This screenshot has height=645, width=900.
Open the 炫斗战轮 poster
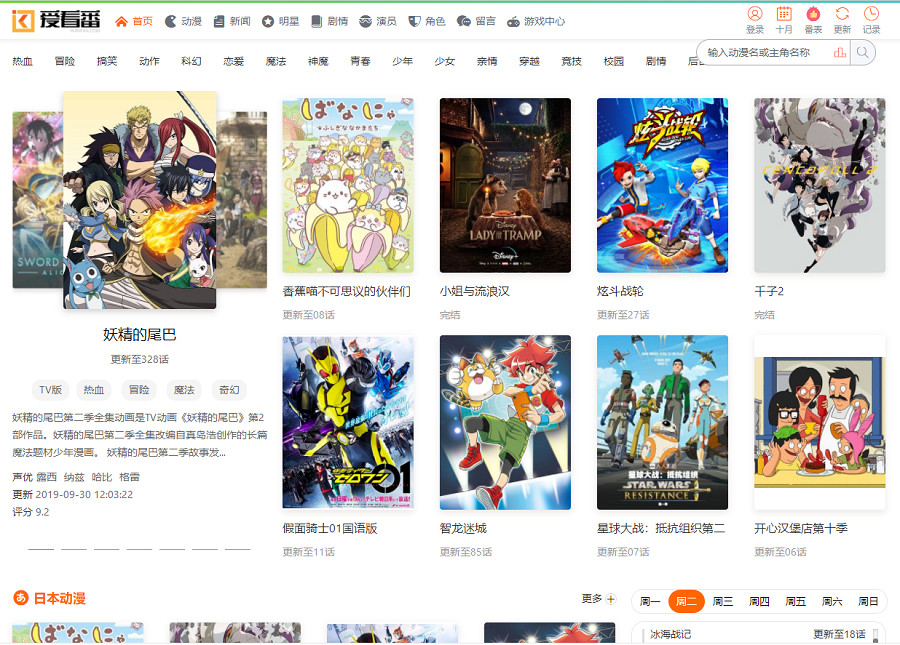pos(662,185)
